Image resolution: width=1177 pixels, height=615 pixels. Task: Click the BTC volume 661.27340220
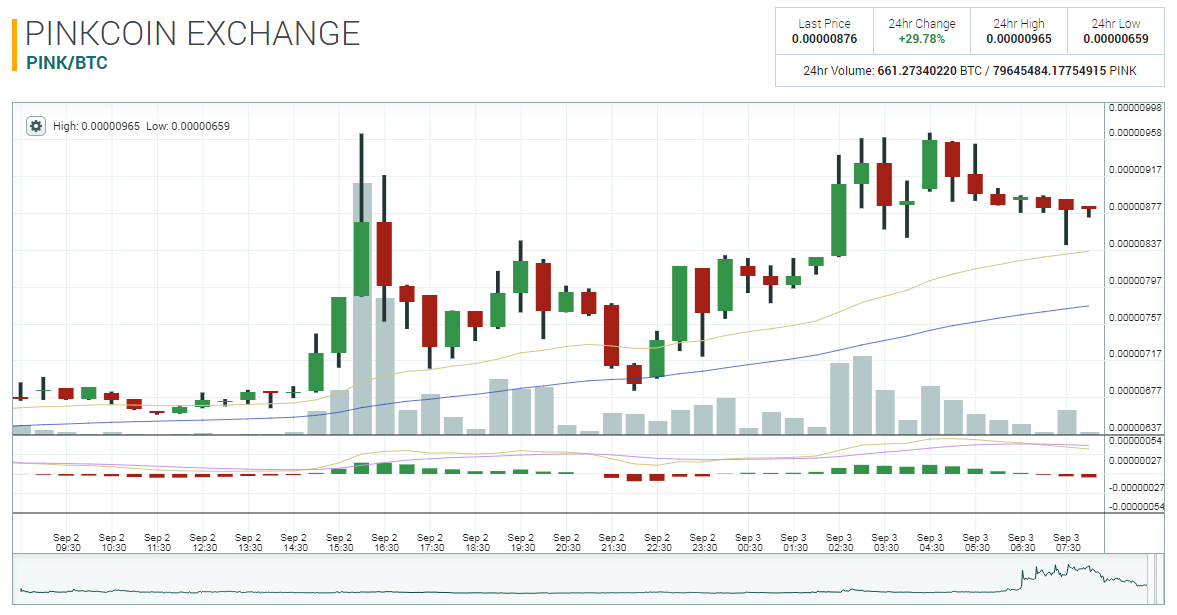click(917, 71)
